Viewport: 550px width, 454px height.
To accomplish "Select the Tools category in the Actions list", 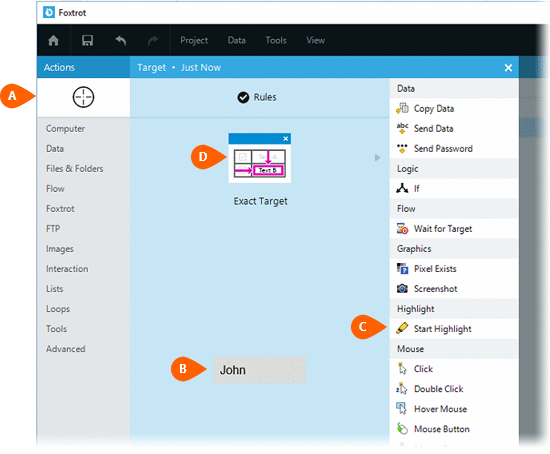I will (x=56, y=329).
